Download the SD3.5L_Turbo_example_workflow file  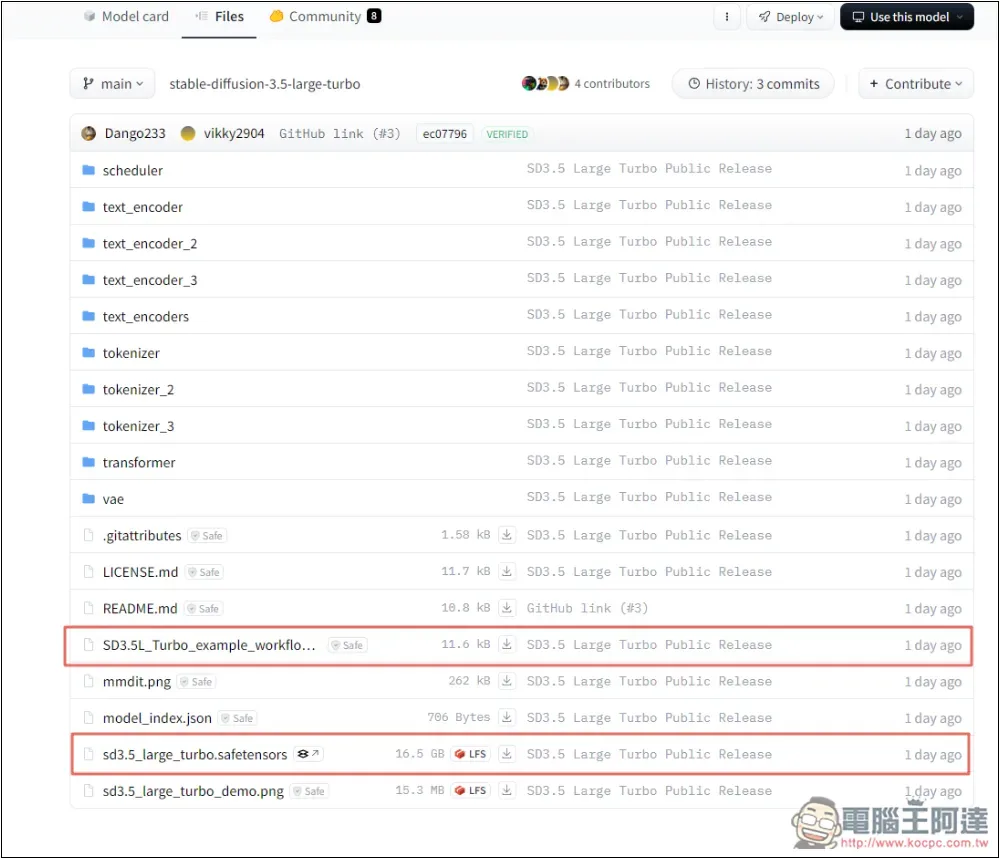pos(506,644)
